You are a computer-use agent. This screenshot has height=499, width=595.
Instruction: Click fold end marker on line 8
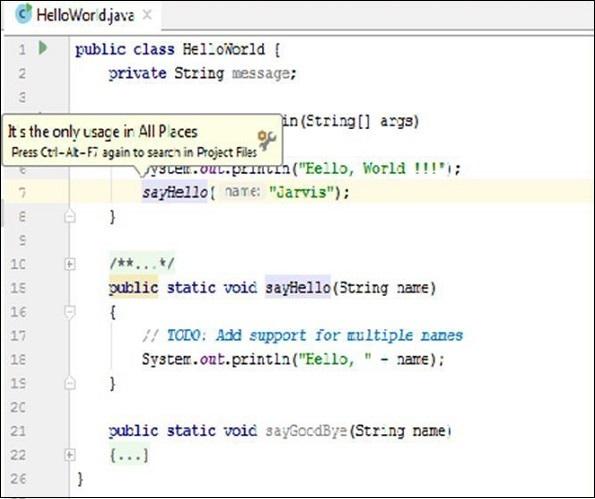69,216
